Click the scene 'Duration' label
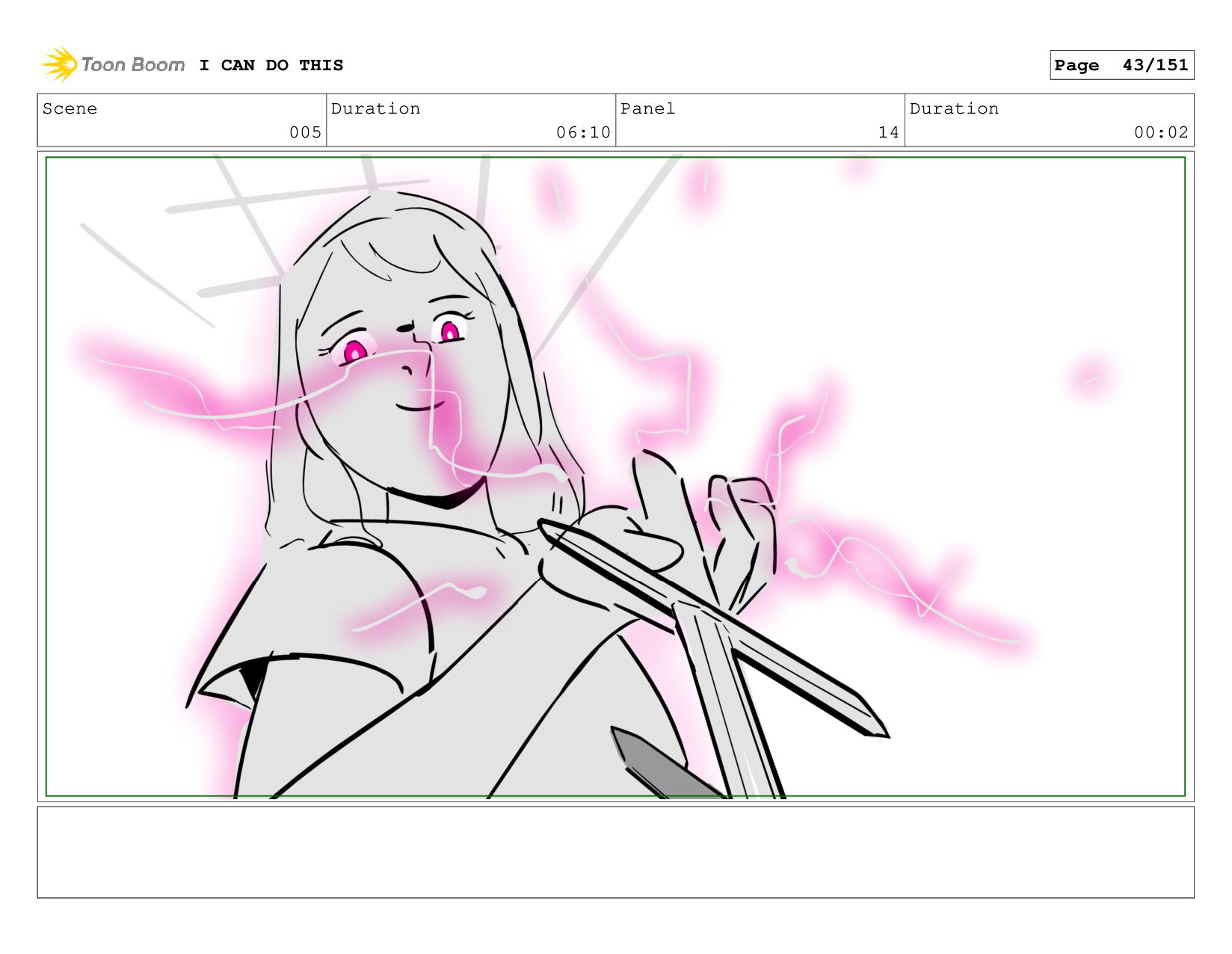Image resolution: width=1232 pixels, height=954 pixels. [375, 108]
